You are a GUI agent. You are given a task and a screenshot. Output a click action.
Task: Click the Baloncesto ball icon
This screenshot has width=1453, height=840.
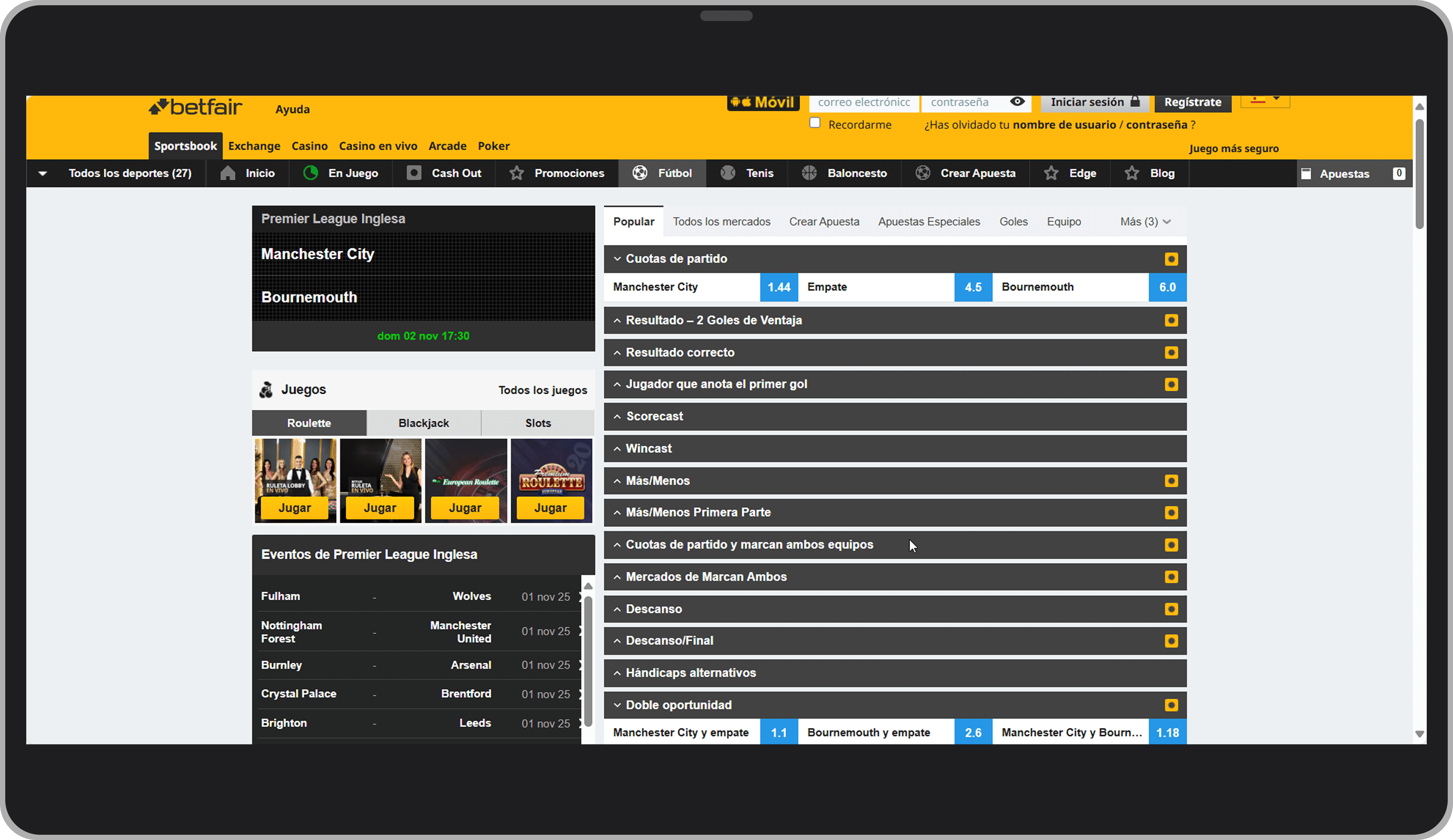(810, 173)
